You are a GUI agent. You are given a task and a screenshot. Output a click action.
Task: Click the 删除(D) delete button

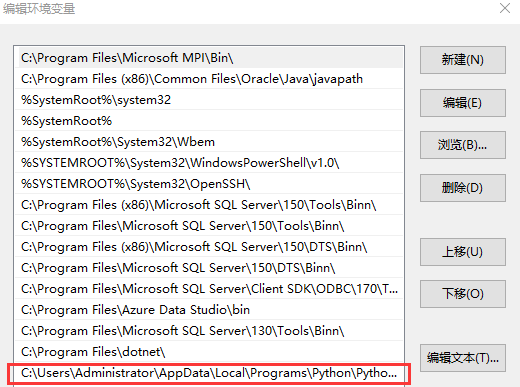[x=463, y=188]
